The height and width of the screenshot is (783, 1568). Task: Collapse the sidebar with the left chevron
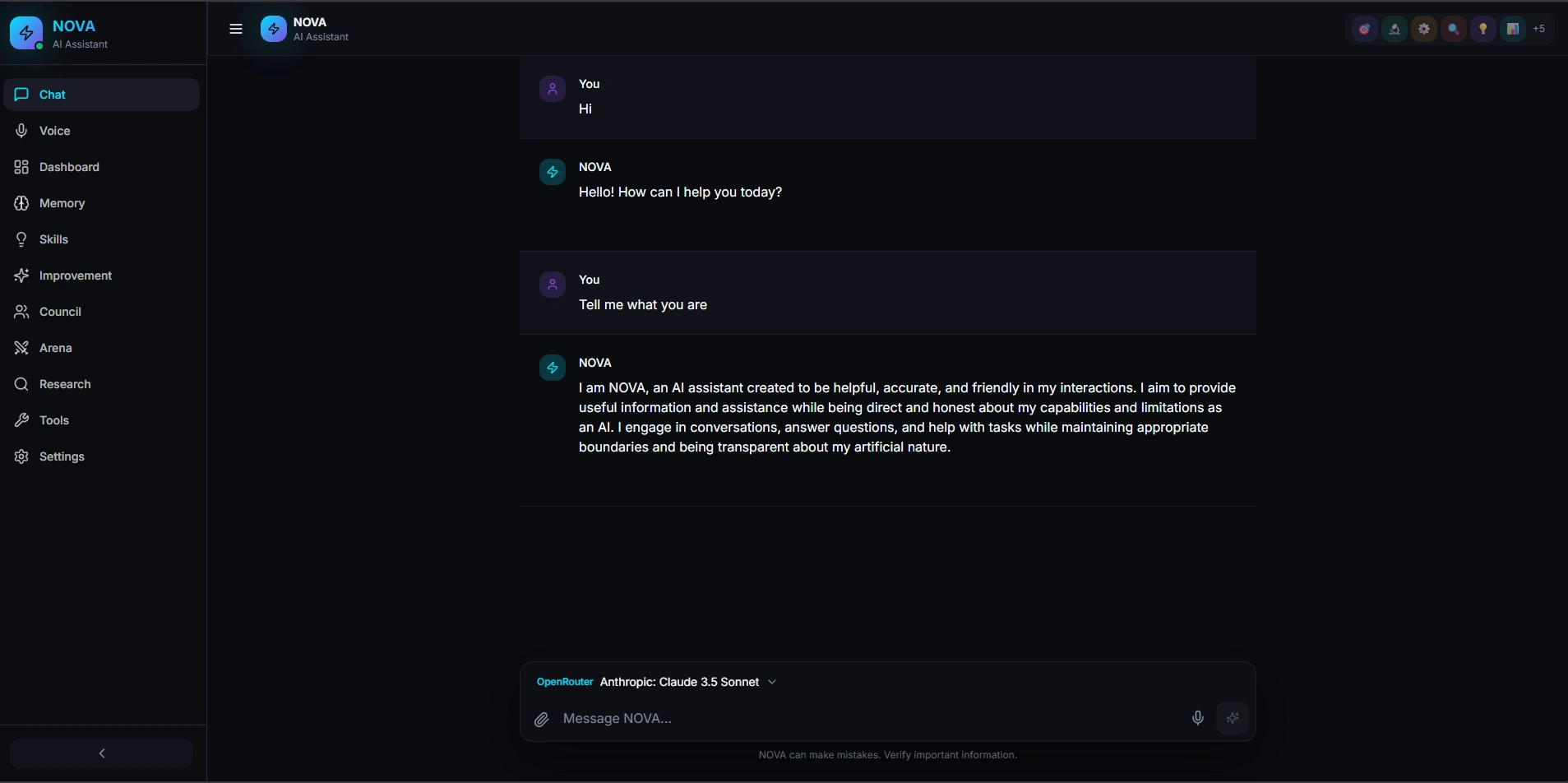tap(102, 753)
